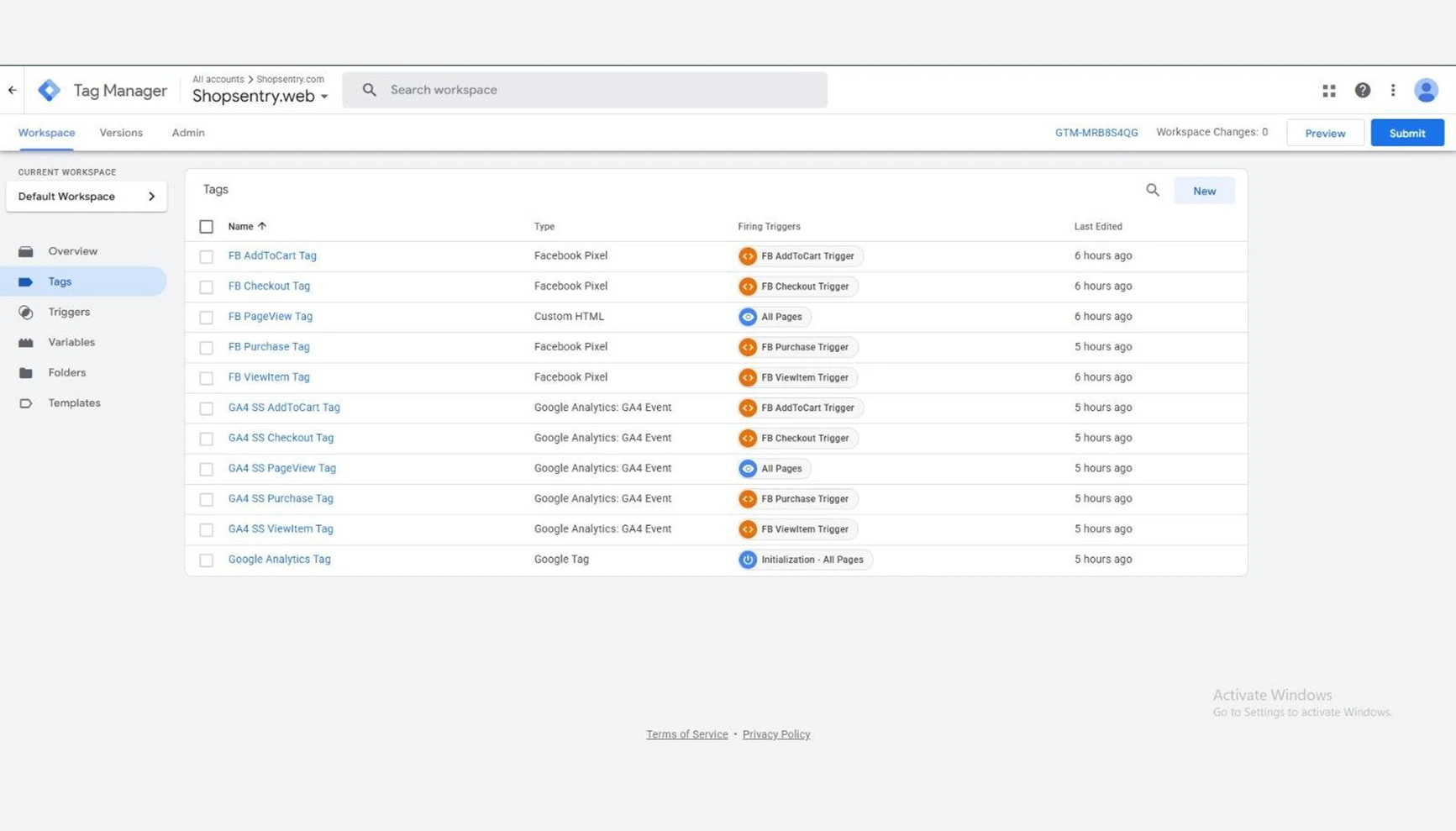
Task: Check the FB PageView Tag checkbox
Action: click(206, 317)
